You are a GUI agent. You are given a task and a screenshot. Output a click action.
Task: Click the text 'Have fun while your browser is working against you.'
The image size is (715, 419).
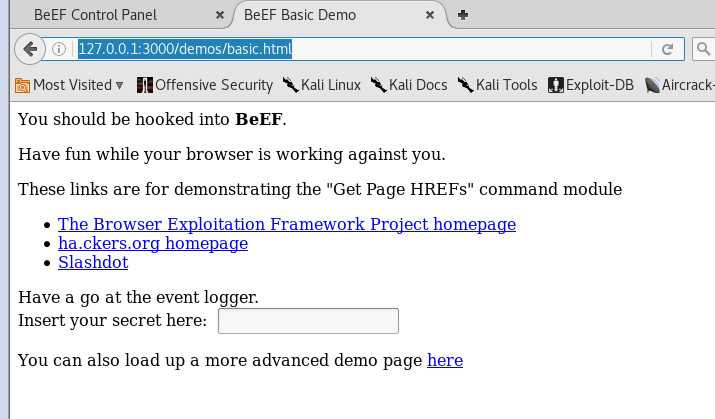coord(232,155)
